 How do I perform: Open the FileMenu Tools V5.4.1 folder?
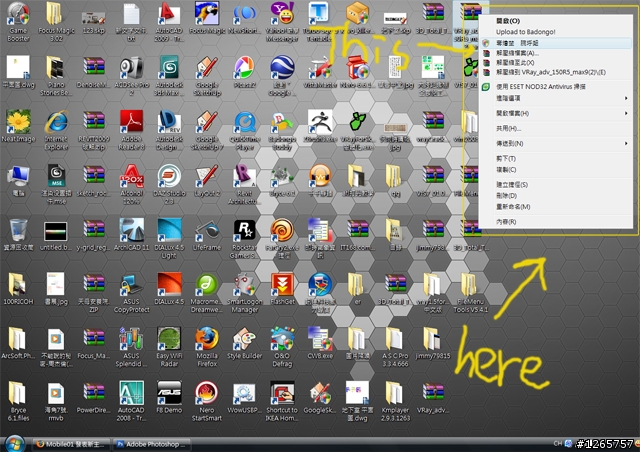click(470, 293)
